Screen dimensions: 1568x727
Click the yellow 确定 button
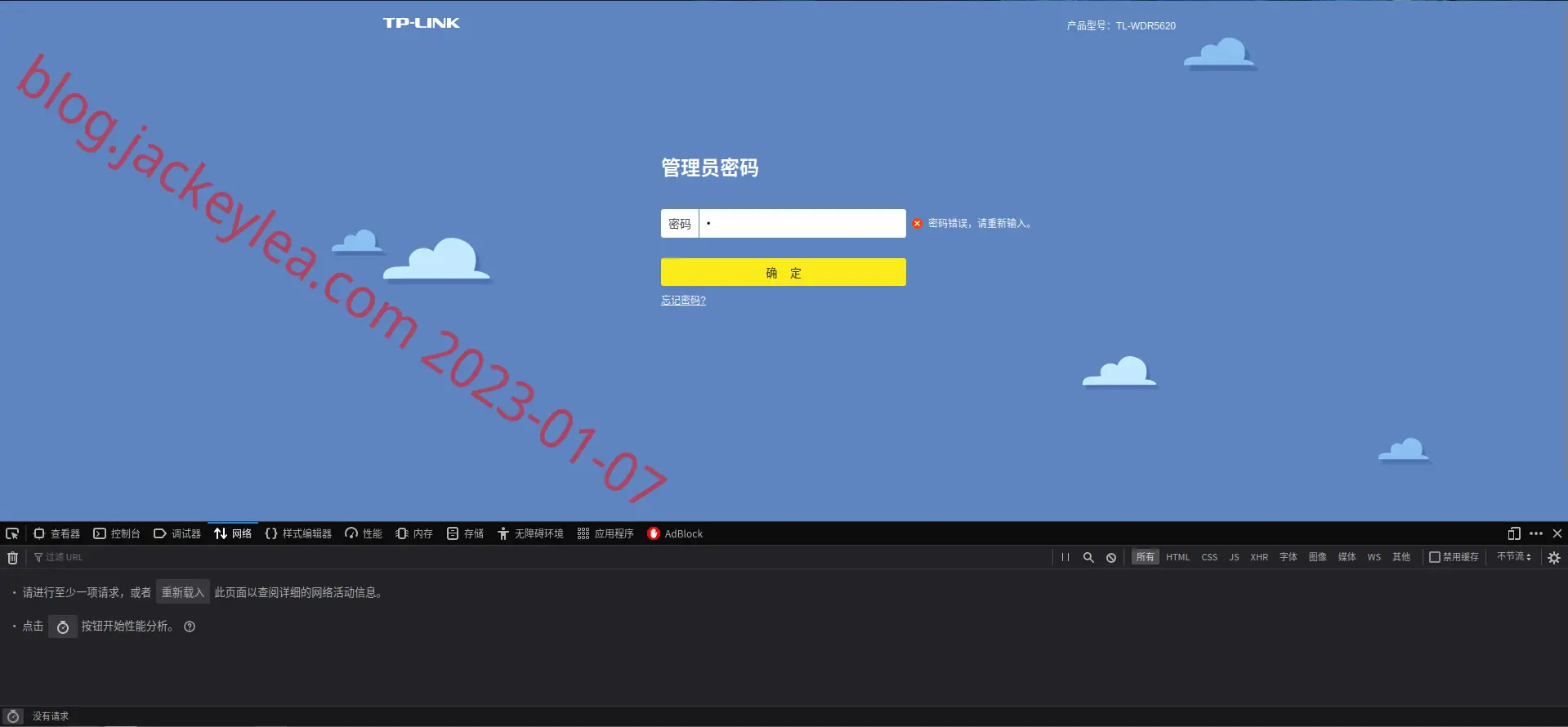[783, 272]
